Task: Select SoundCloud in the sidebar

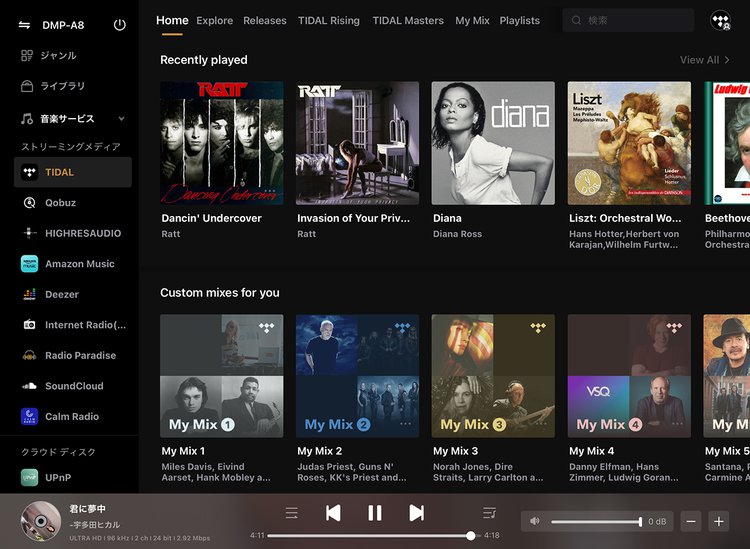Action: click(74, 386)
